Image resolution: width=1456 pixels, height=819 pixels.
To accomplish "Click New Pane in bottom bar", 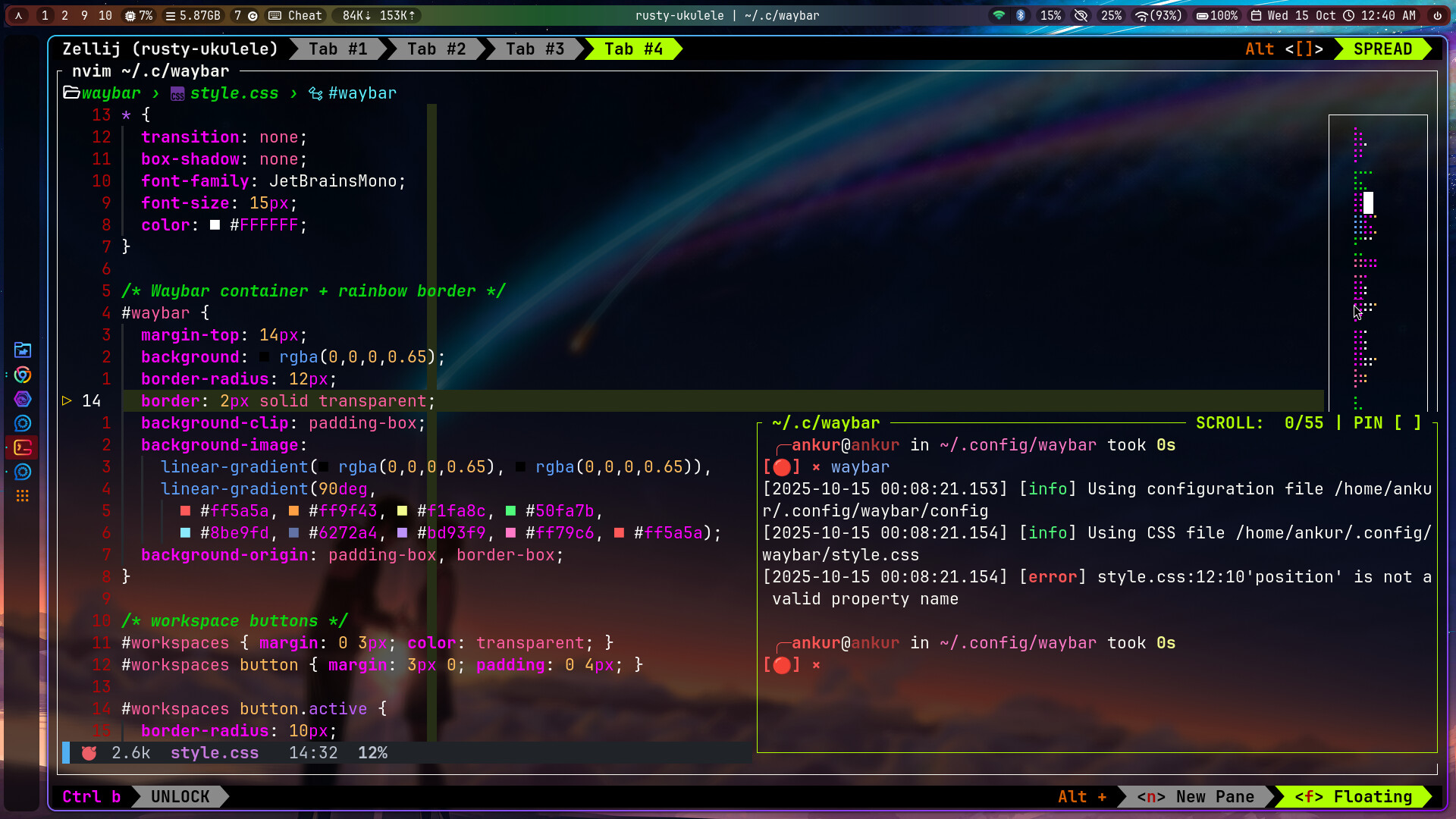I will (1196, 796).
